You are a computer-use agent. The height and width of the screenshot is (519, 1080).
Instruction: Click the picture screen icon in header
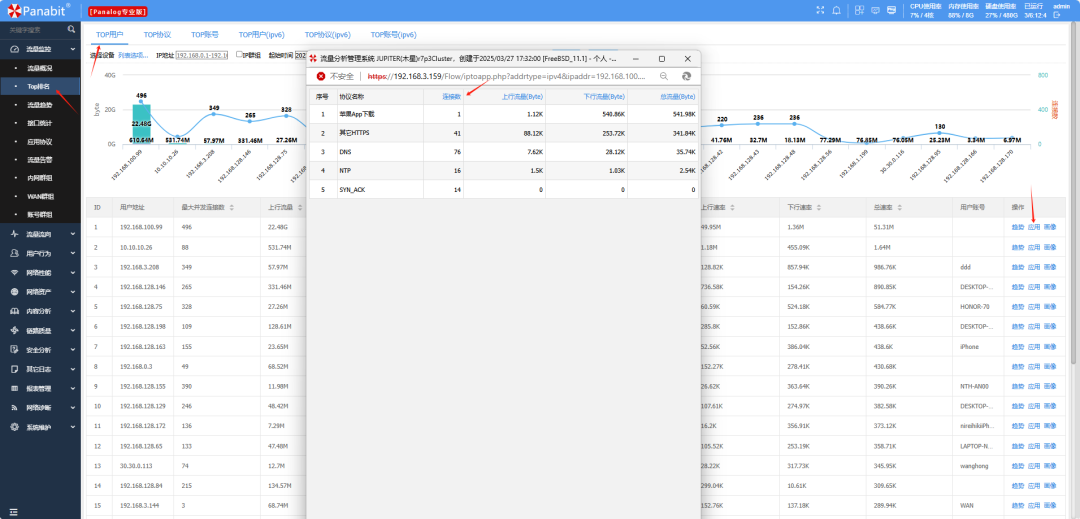[891, 10]
